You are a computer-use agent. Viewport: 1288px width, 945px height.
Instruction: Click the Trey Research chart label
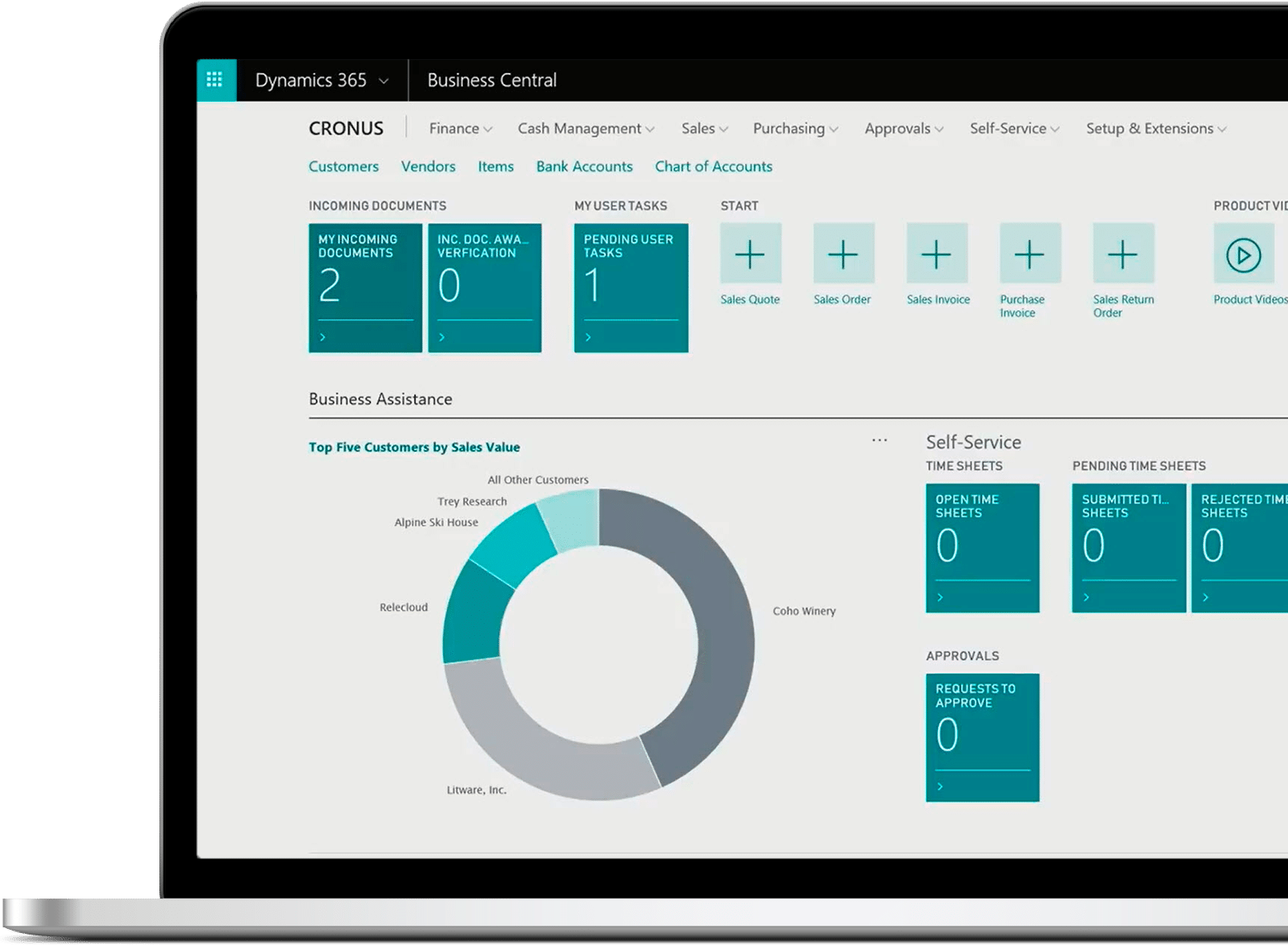(x=472, y=501)
